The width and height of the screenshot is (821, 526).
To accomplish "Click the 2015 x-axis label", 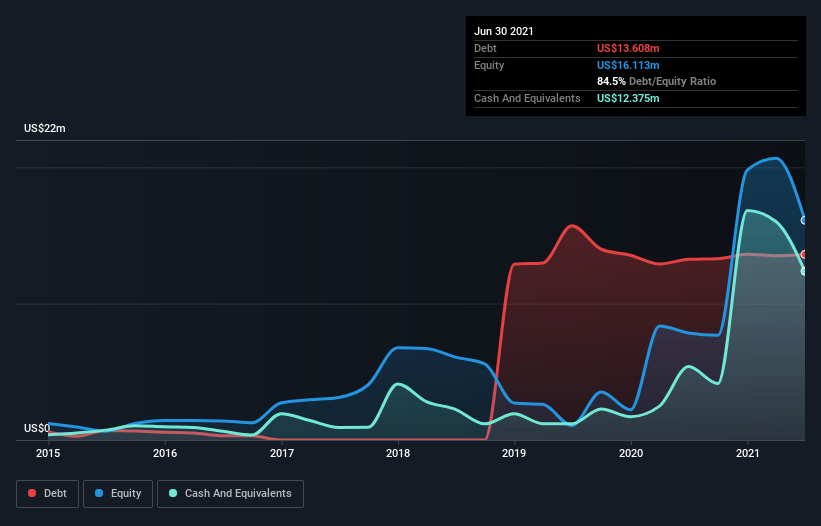I will point(48,453).
